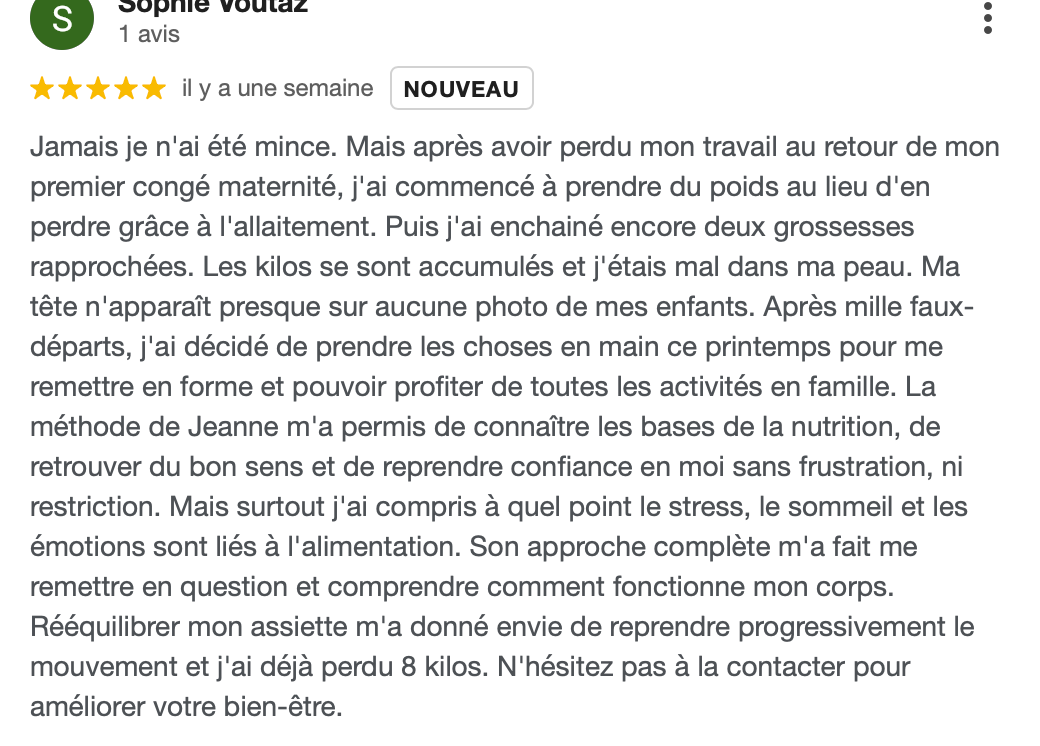1040x746 pixels.
Task: Click the NOUVEAU badge
Action: pos(461,89)
